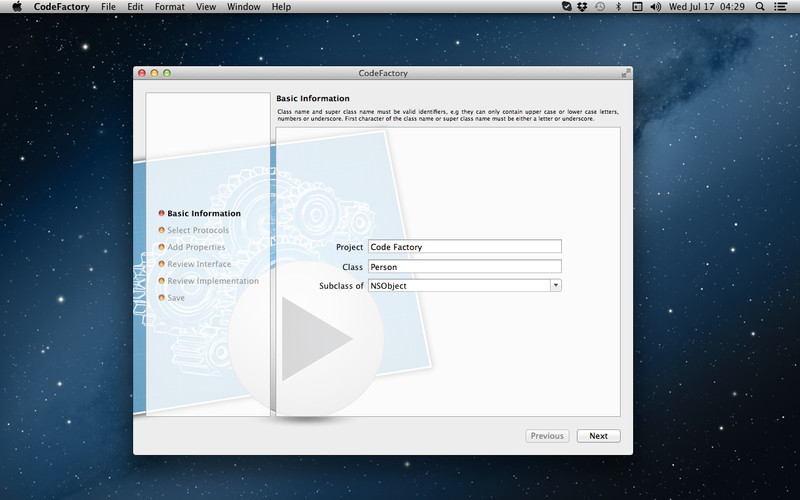800x500 pixels.
Task: Click the Project label
Action: [x=349, y=247]
